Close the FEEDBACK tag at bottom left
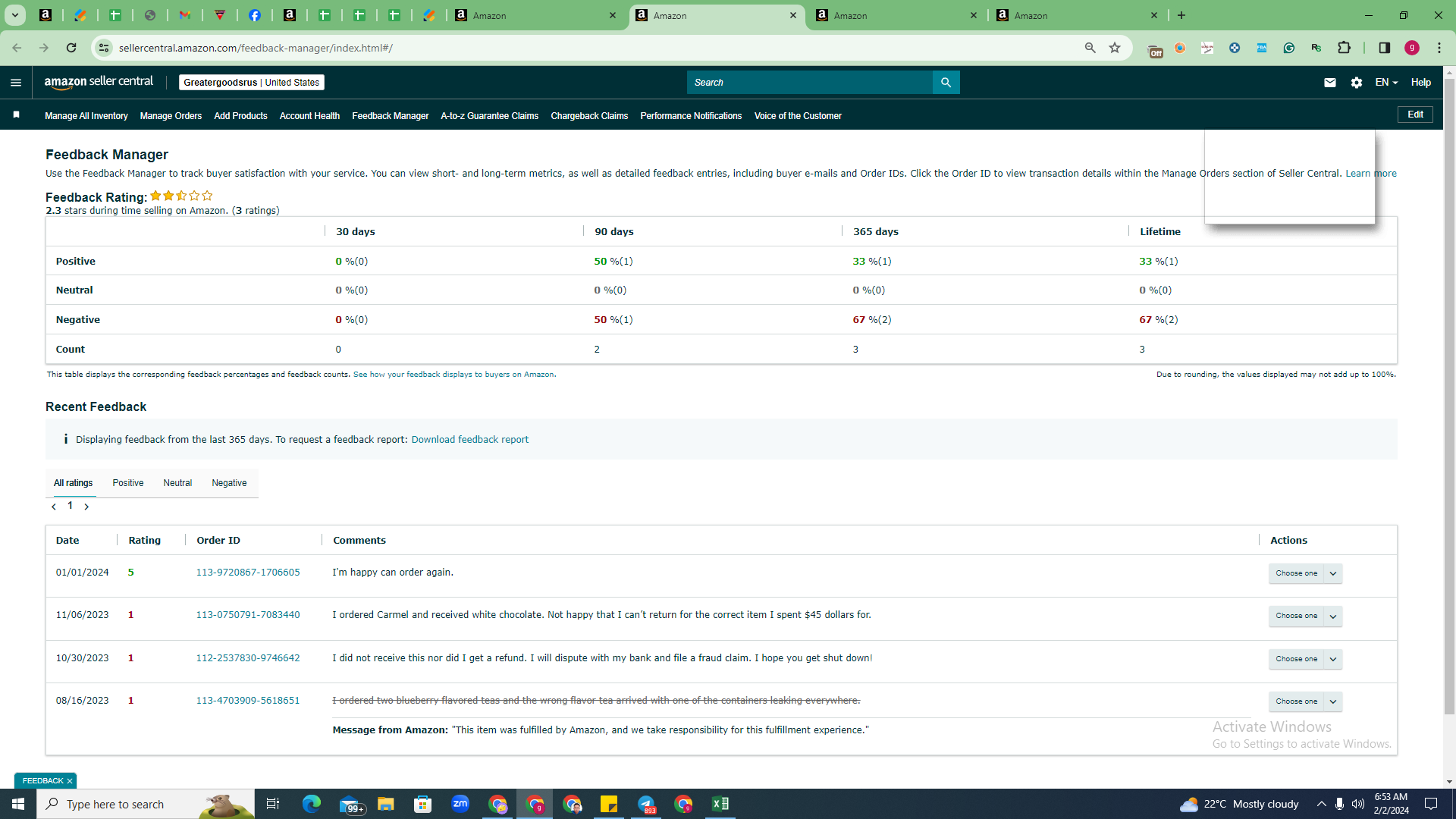Screen dimensions: 1456x819 70,781
